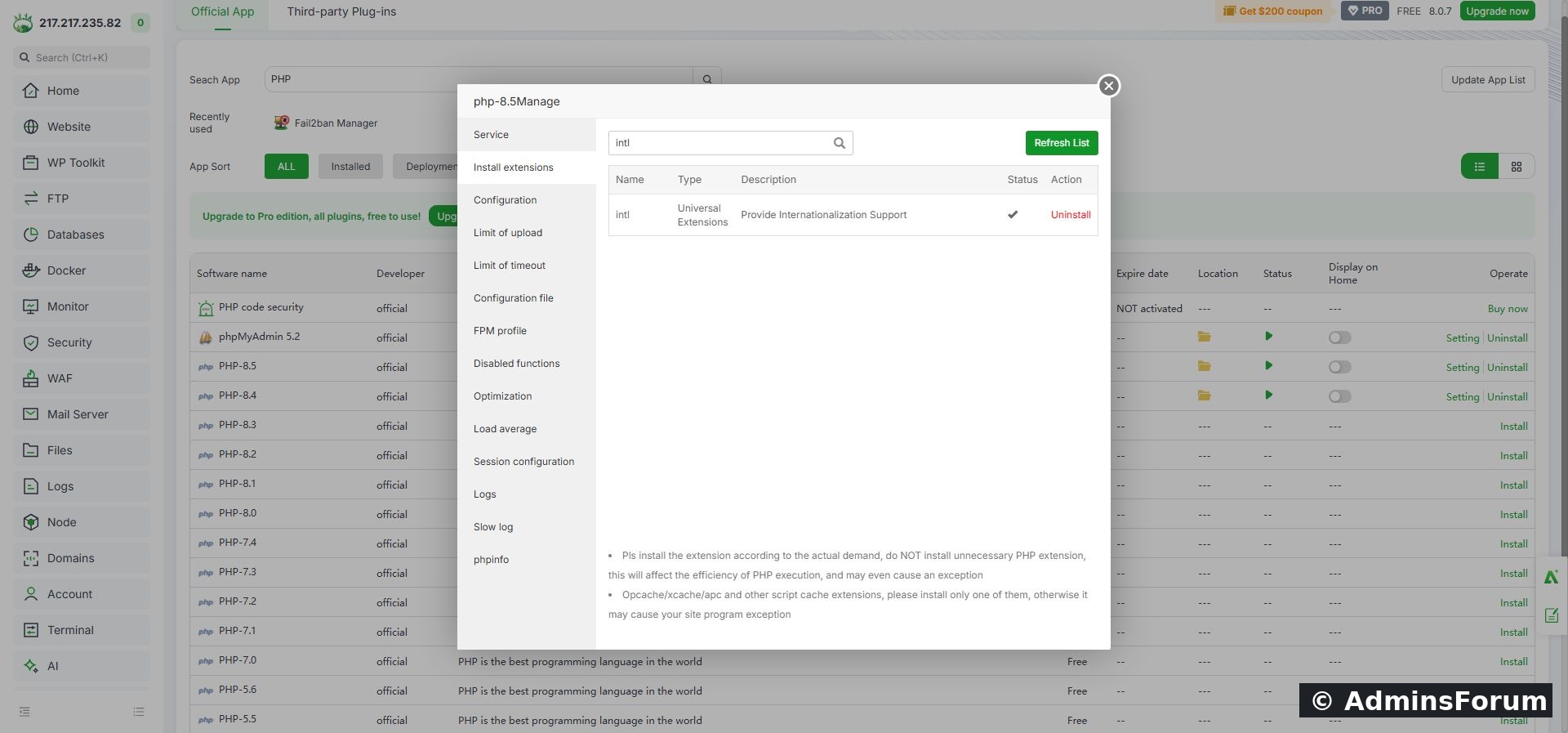Select Configuration in the PHP manage menu
The image size is (1568, 733).
pos(527,200)
